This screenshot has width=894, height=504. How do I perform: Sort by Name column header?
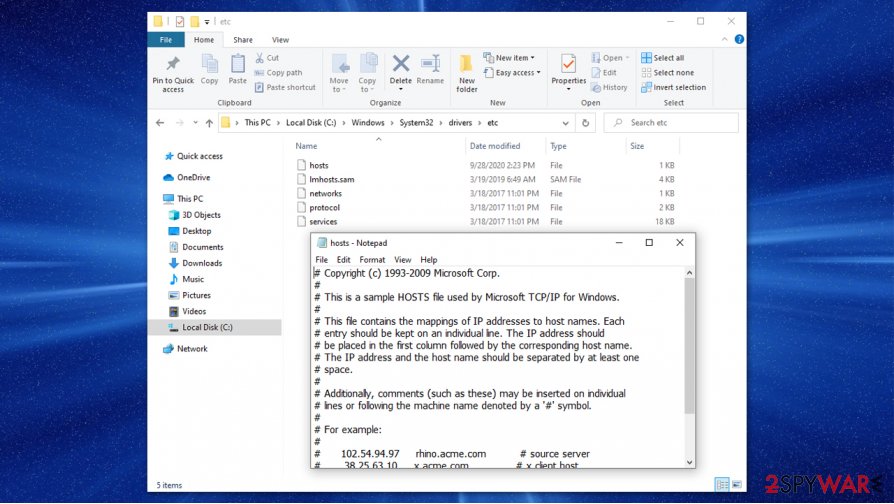click(x=306, y=146)
